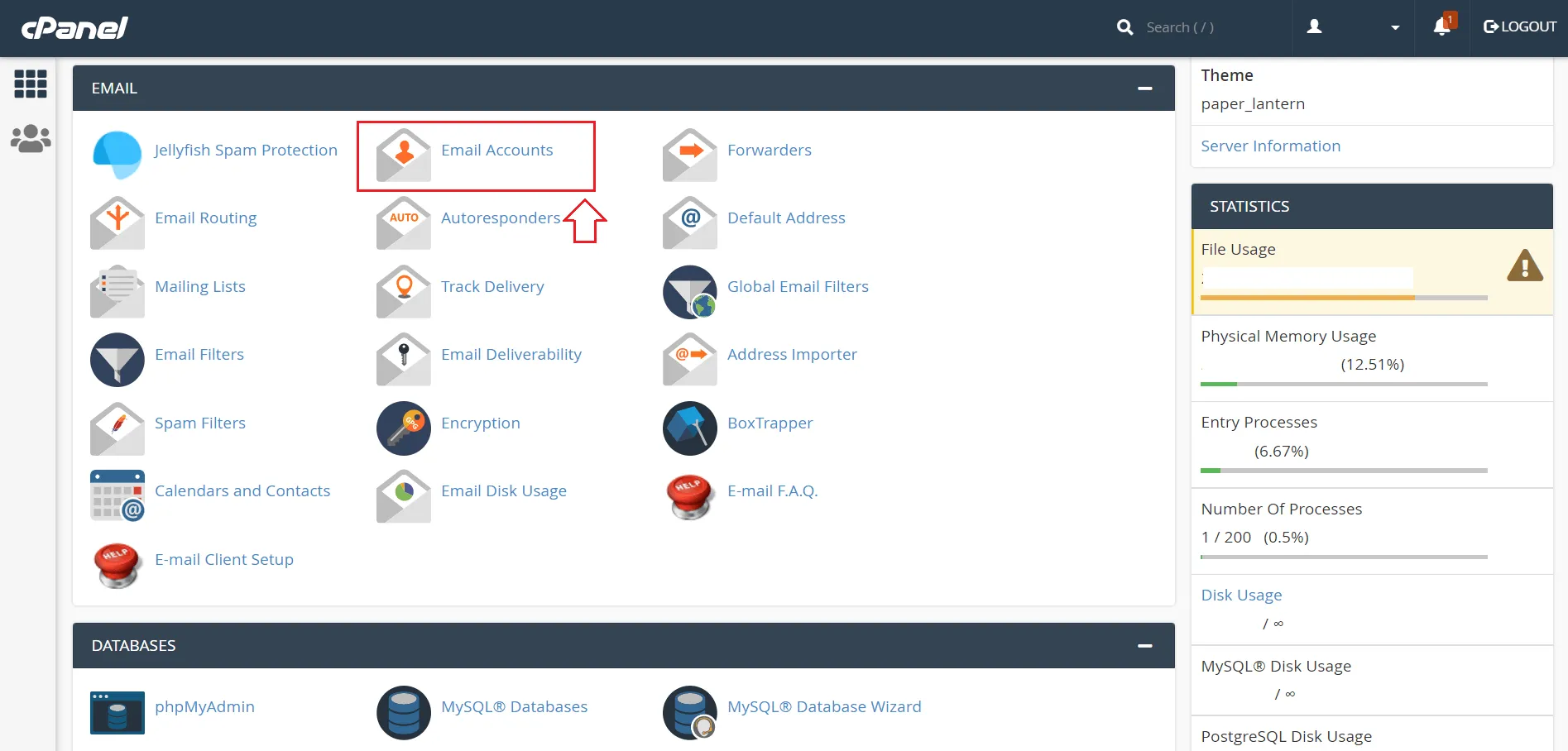Open the phpMyAdmin link text
Screen dimensions: 1568x751
tap(204, 707)
